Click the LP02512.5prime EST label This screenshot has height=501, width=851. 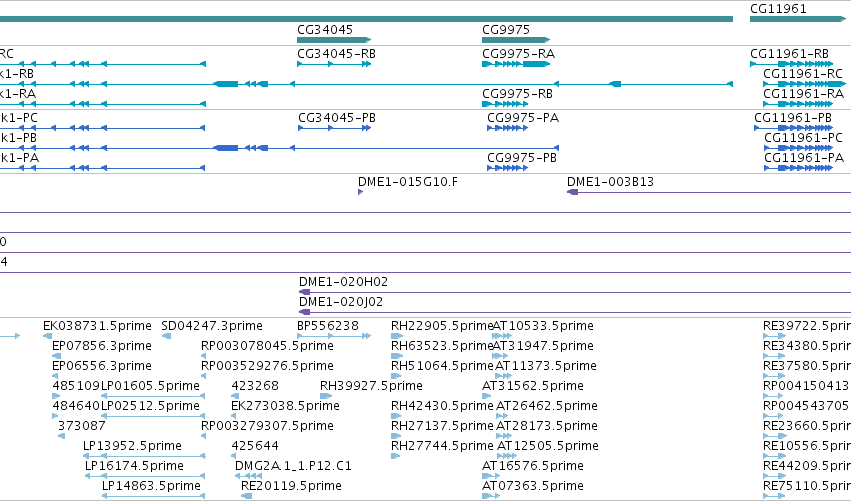point(150,406)
